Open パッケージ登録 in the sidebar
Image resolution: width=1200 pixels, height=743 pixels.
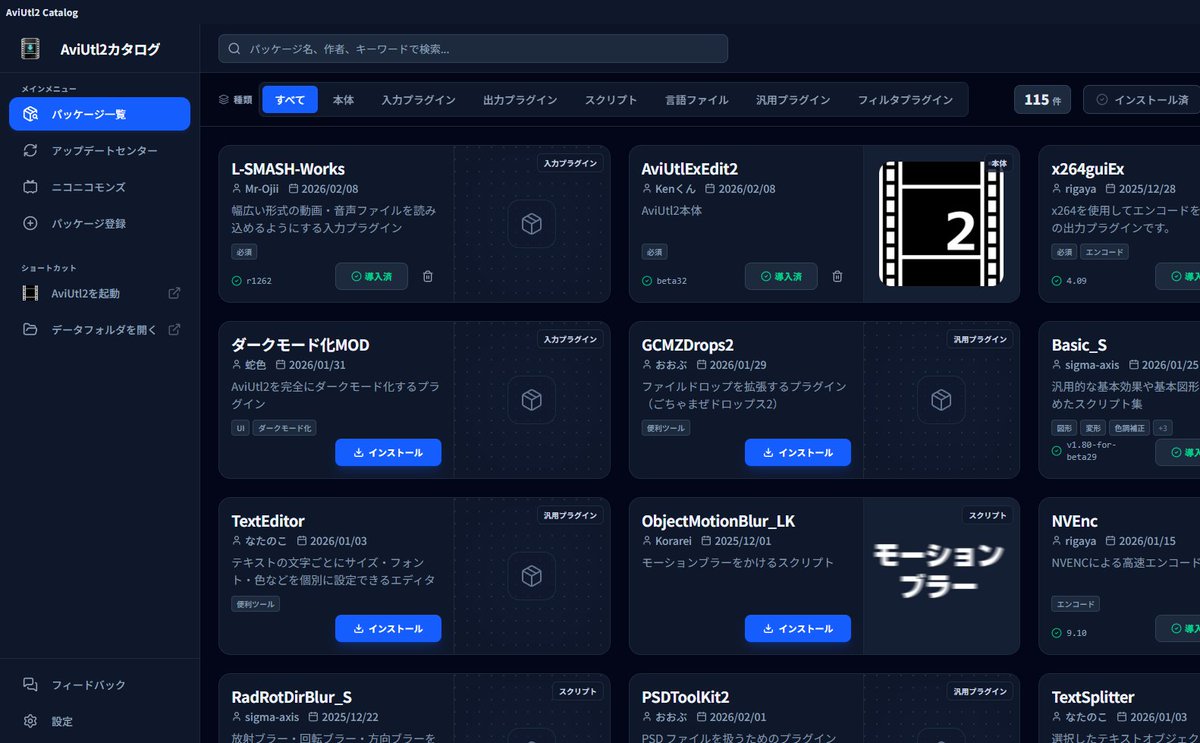99,223
